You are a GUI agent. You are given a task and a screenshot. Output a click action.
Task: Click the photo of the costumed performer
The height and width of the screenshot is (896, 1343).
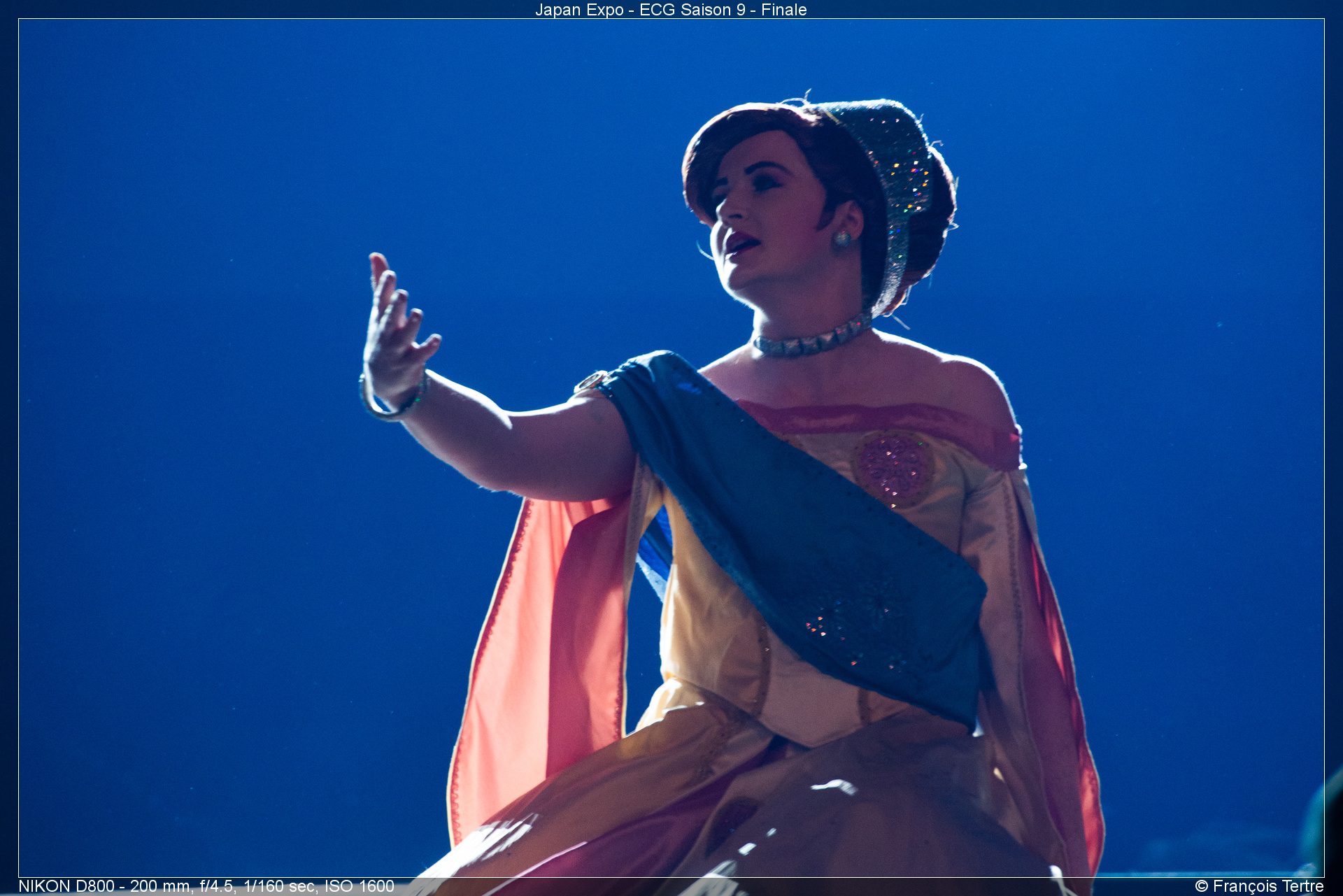coord(671,448)
